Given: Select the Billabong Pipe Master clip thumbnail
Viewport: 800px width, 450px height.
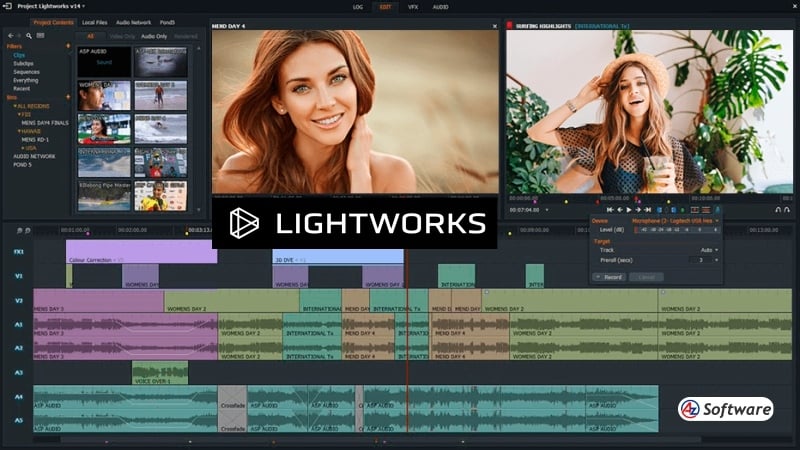Looking at the screenshot, I should click(104, 196).
